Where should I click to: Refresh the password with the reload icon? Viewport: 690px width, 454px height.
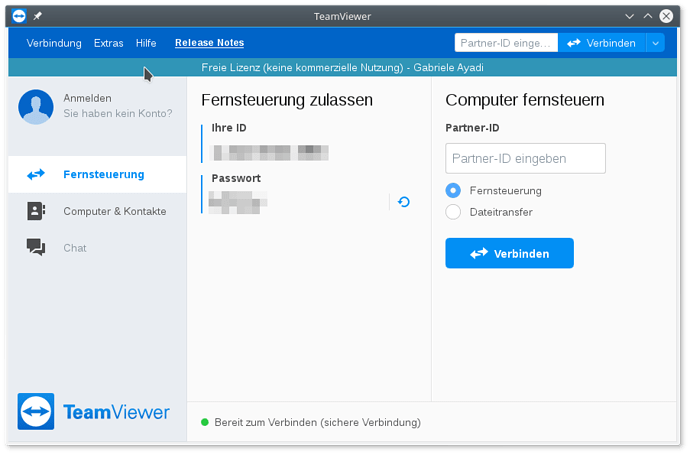pos(404,202)
